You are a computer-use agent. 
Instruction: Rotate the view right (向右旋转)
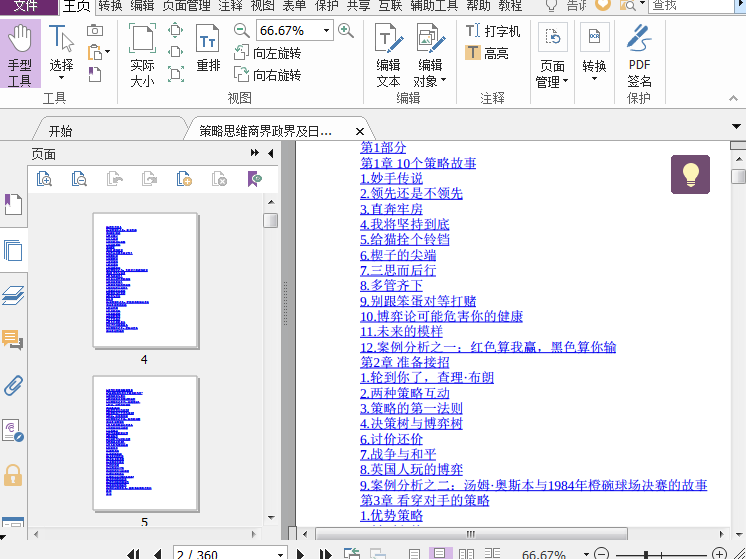[x=267, y=75]
